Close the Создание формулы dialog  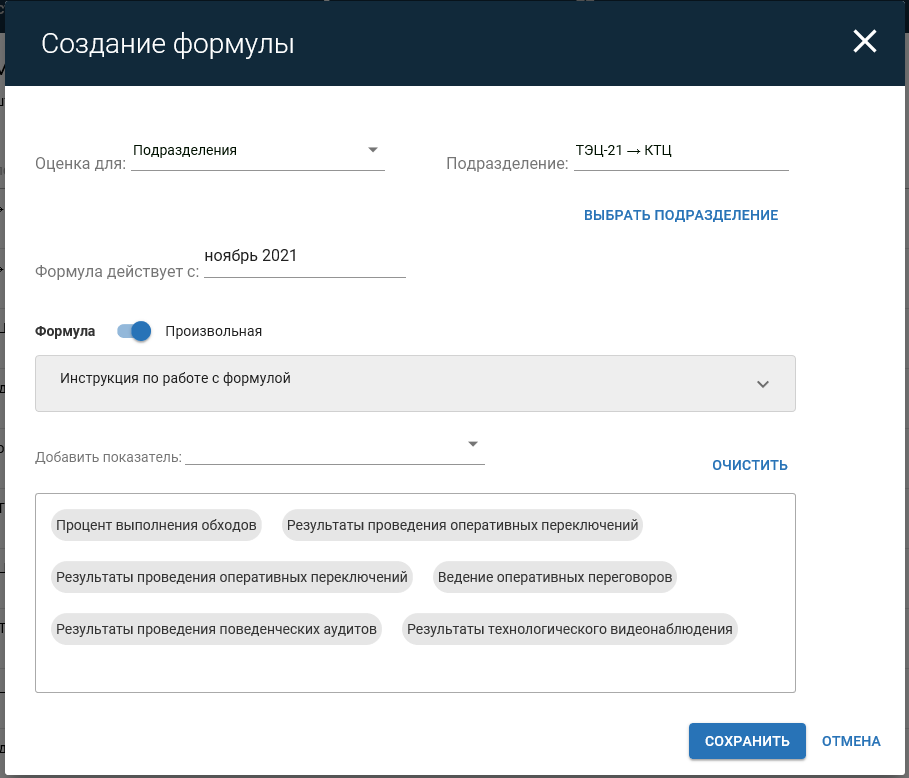(x=864, y=41)
